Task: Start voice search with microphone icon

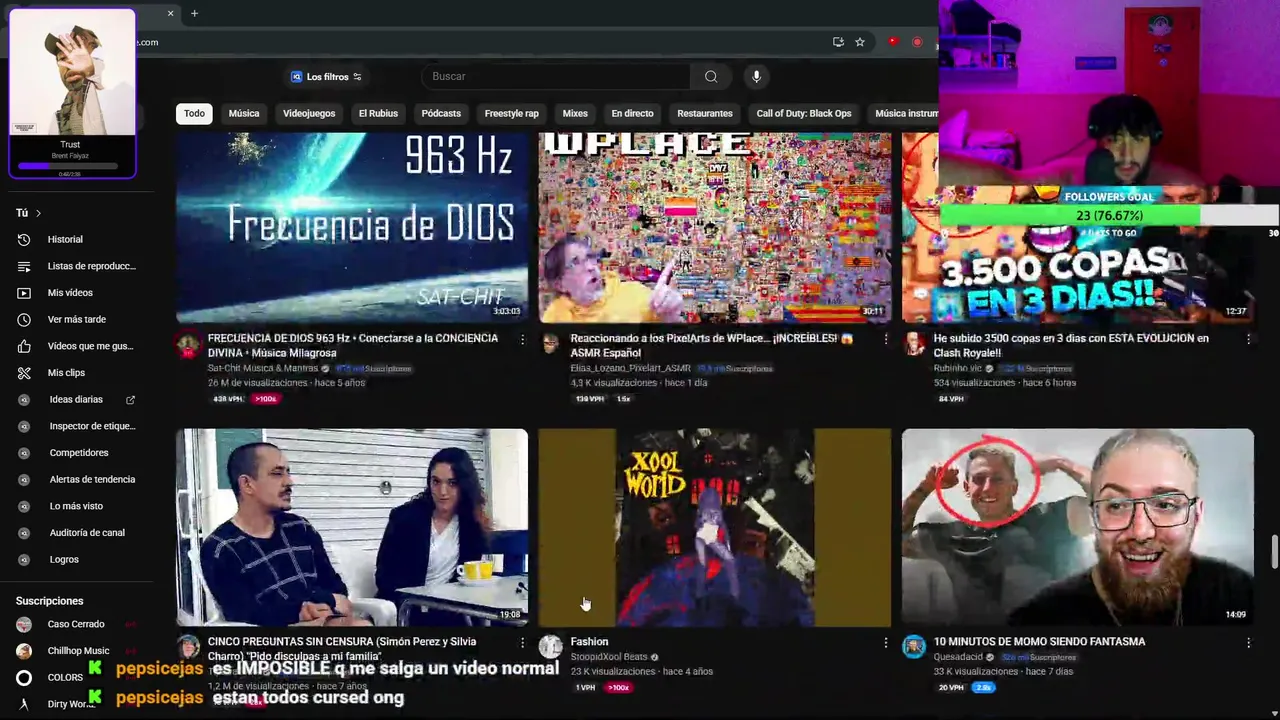Action: click(x=756, y=76)
